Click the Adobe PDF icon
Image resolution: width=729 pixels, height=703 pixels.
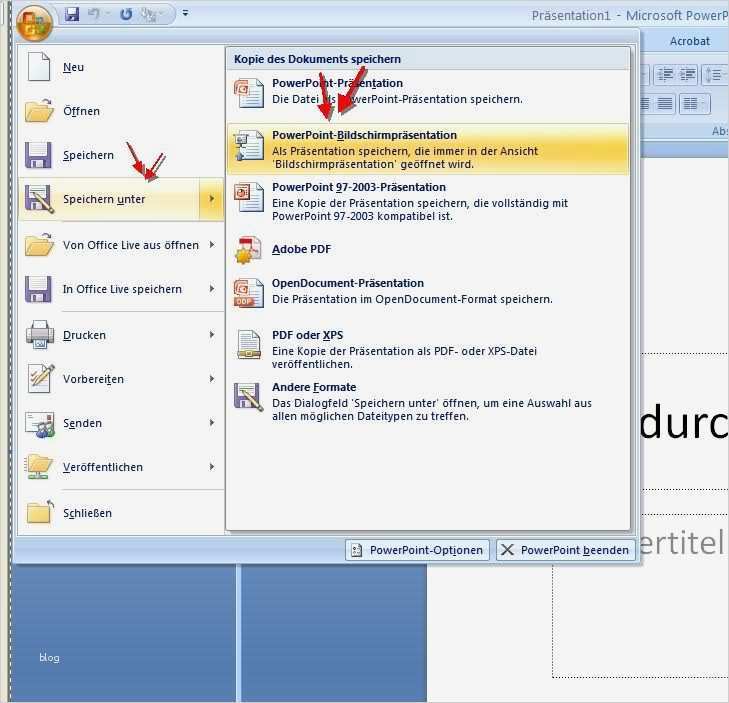click(249, 250)
